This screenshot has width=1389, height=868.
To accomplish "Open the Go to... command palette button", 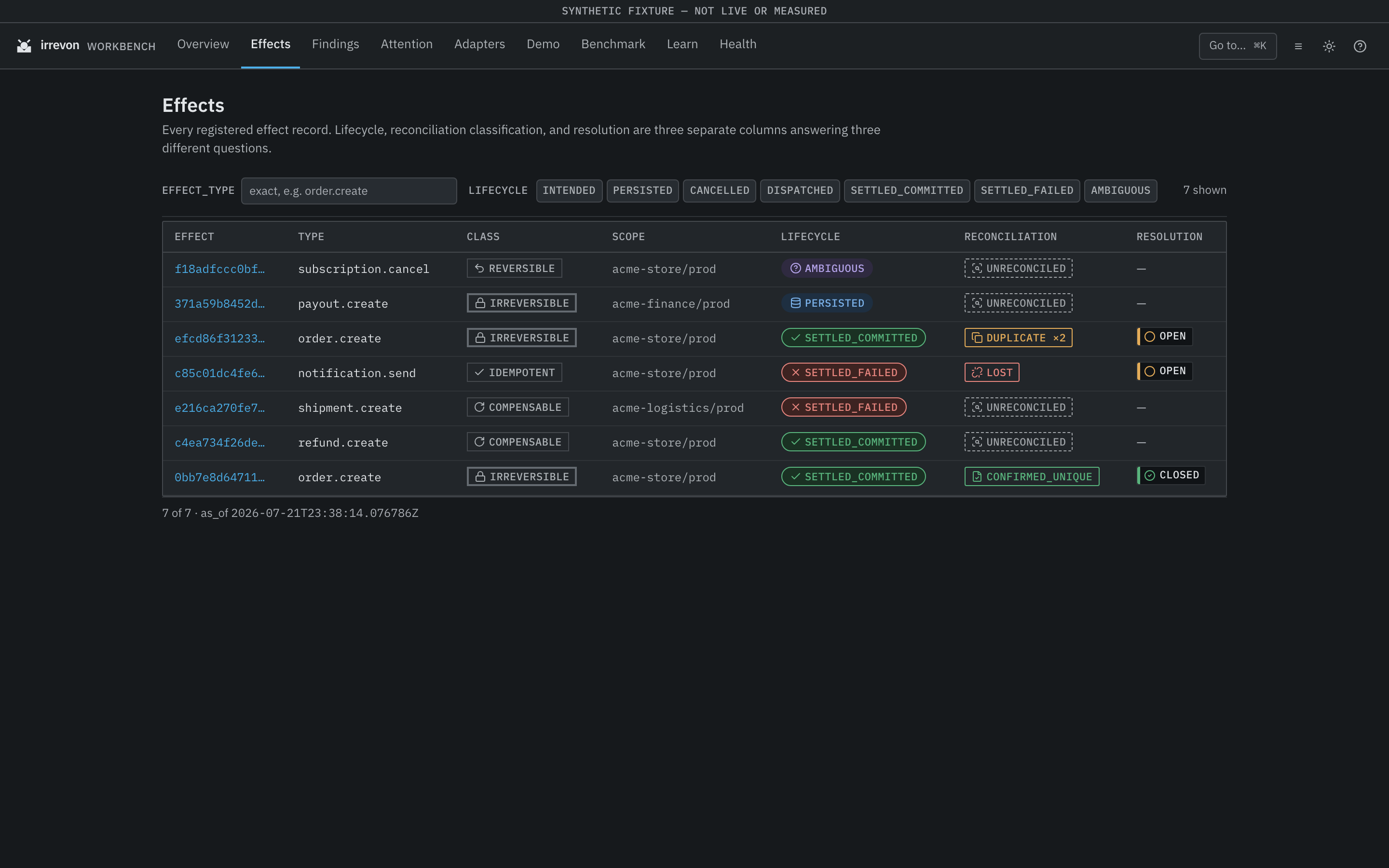I will click(x=1238, y=46).
